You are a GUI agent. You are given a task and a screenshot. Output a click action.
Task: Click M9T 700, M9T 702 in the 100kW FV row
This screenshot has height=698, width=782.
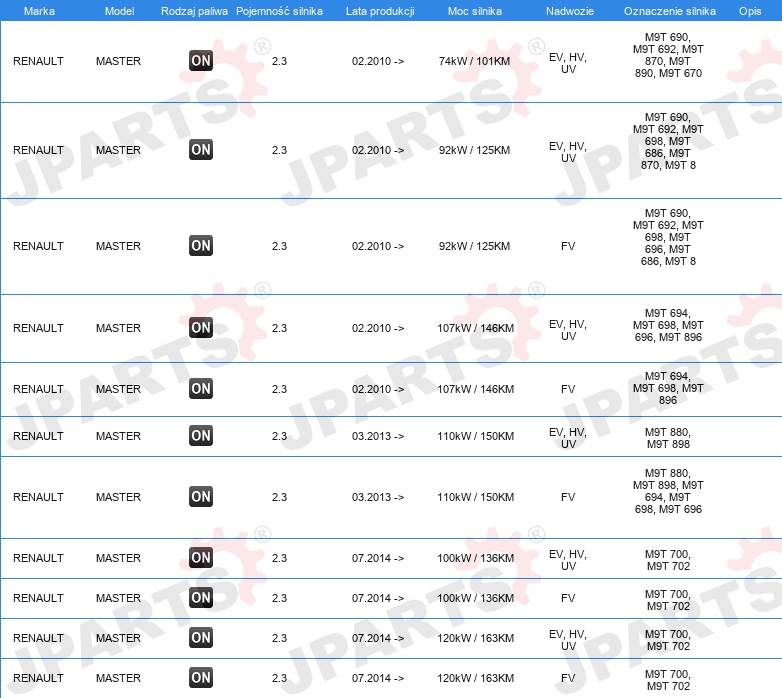coord(668,600)
